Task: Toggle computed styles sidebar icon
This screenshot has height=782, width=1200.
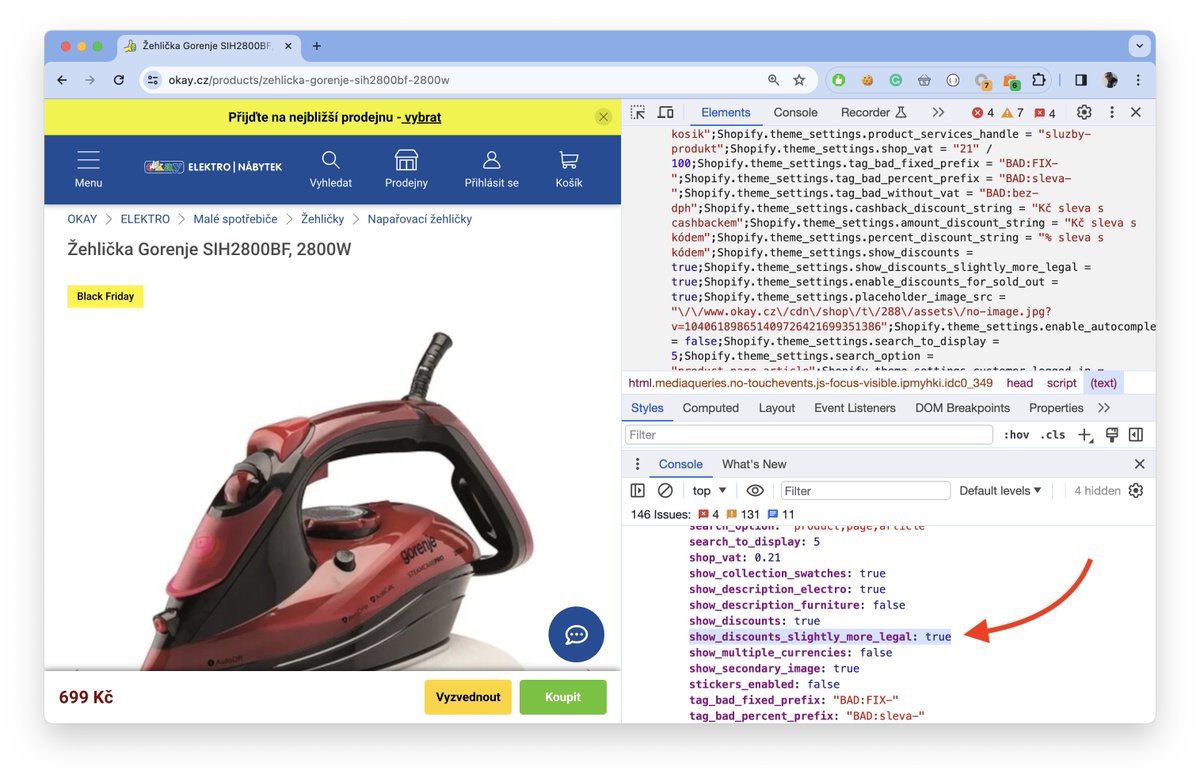Action: [x=1136, y=435]
